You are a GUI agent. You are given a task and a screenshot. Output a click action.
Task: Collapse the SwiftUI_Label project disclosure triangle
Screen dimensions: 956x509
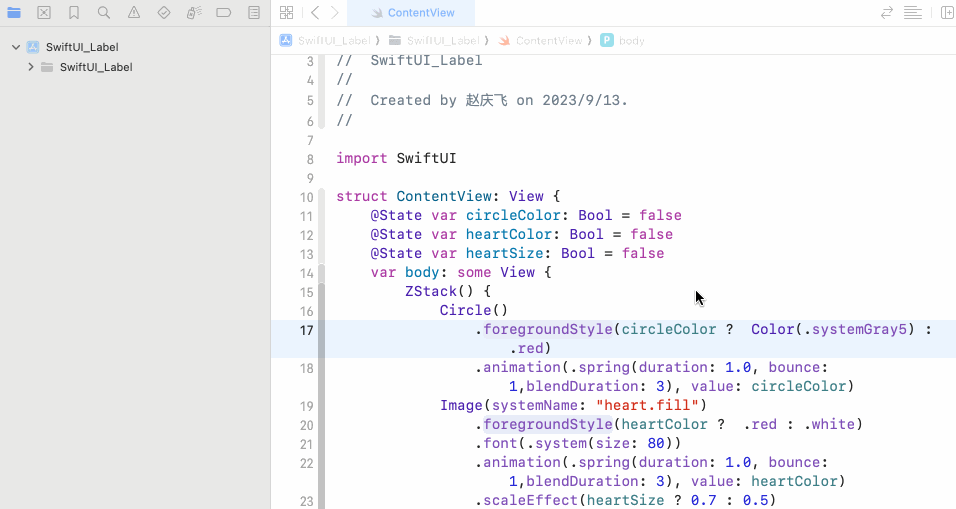pyautogui.click(x=16, y=47)
